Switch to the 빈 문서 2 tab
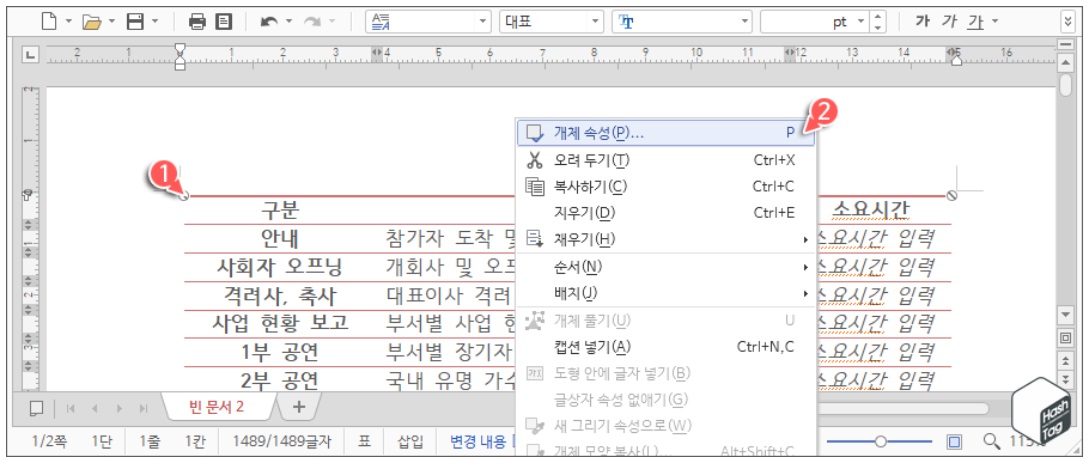 (x=216, y=407)
